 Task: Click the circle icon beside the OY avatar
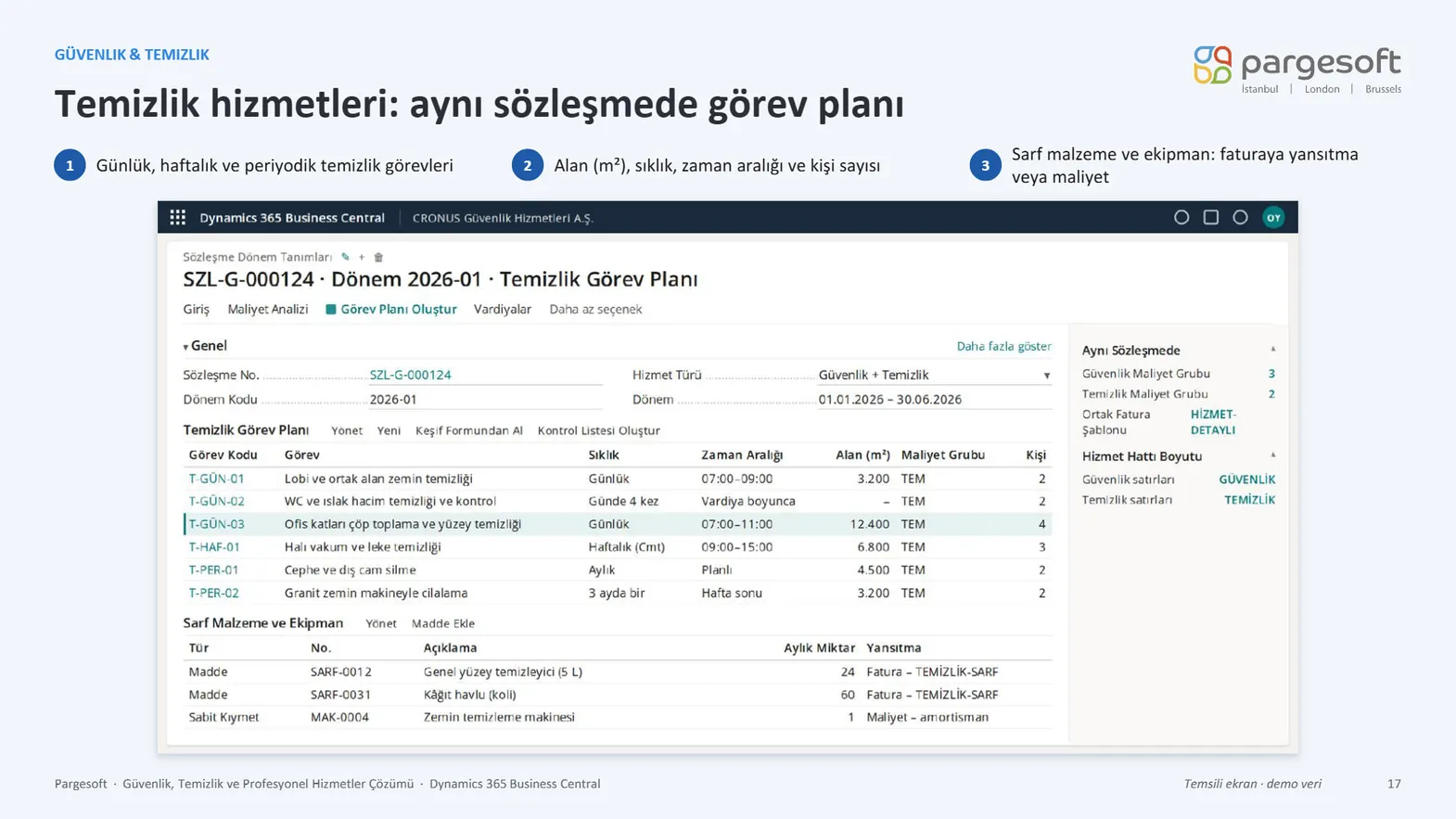click(1240, 217)
